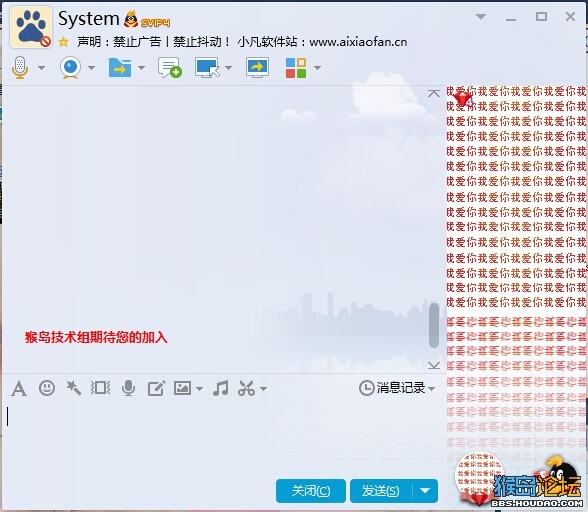Click the chat history scrollbar thumb
Viewport: 588px width, 512px height.
tap(434, 325)
